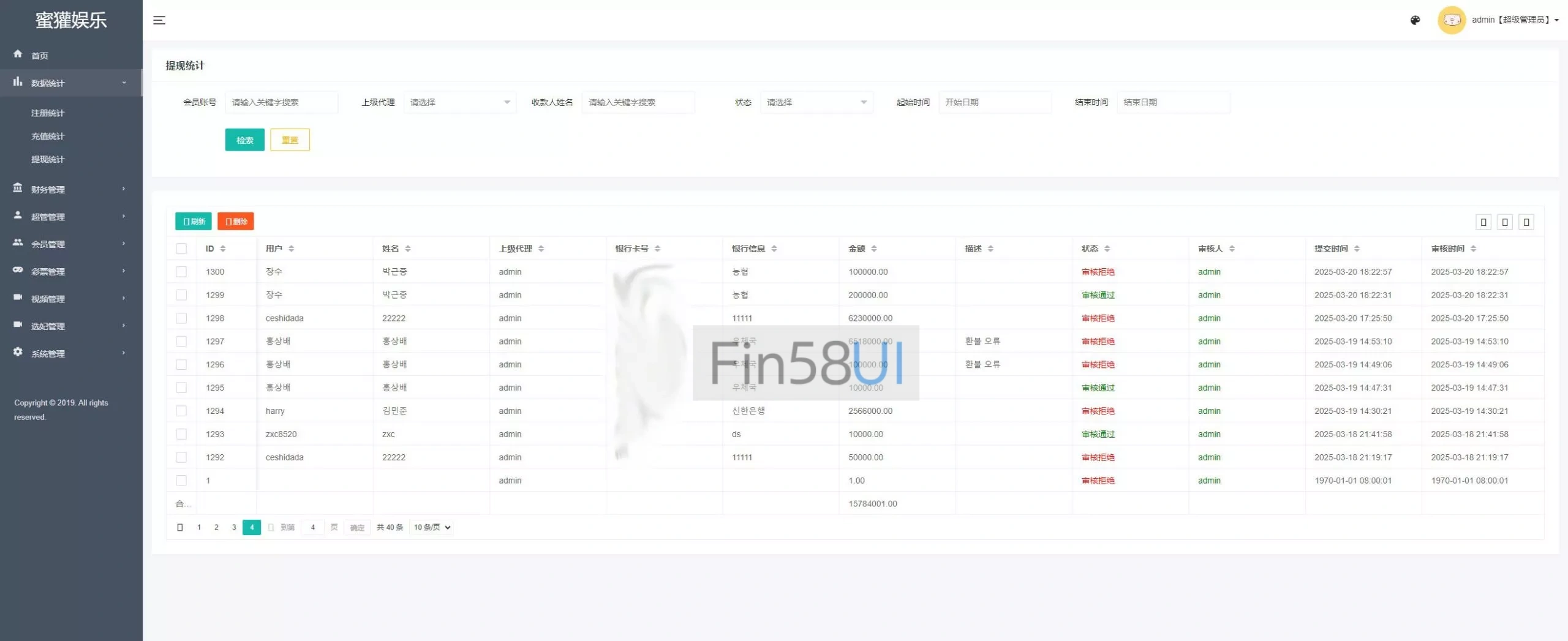The width and height of the screenshot is (1568, 641).
Task: Select the checkbox for record 1294
Action: (181, 411)
